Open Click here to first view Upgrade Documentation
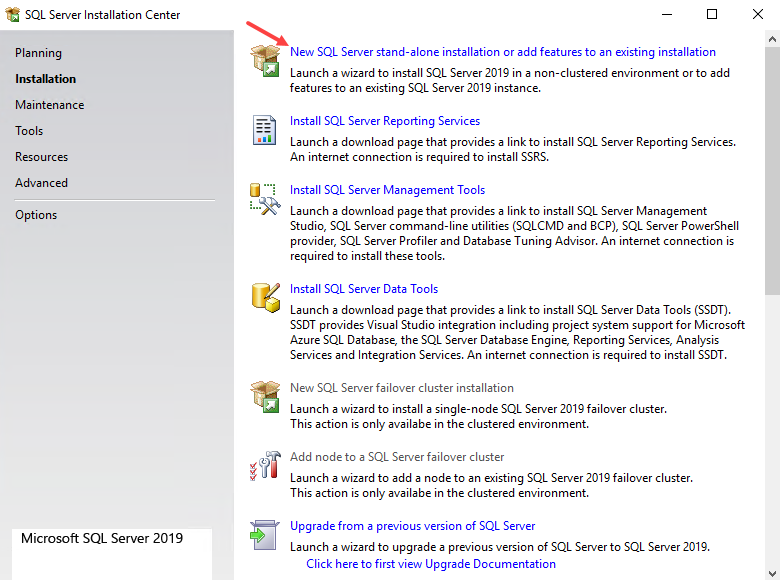The image size is (780, 580). 431,564
